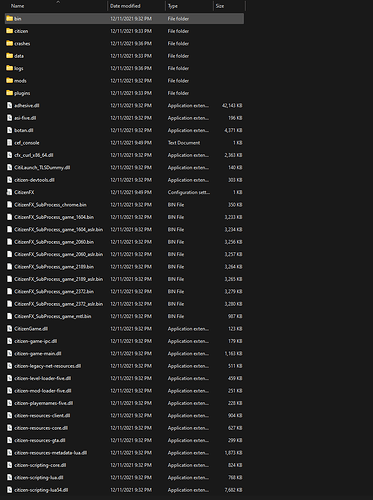Click the CitizenFX configuration settings icon
This screenshot has height=500, width=373.
point(10,192)
